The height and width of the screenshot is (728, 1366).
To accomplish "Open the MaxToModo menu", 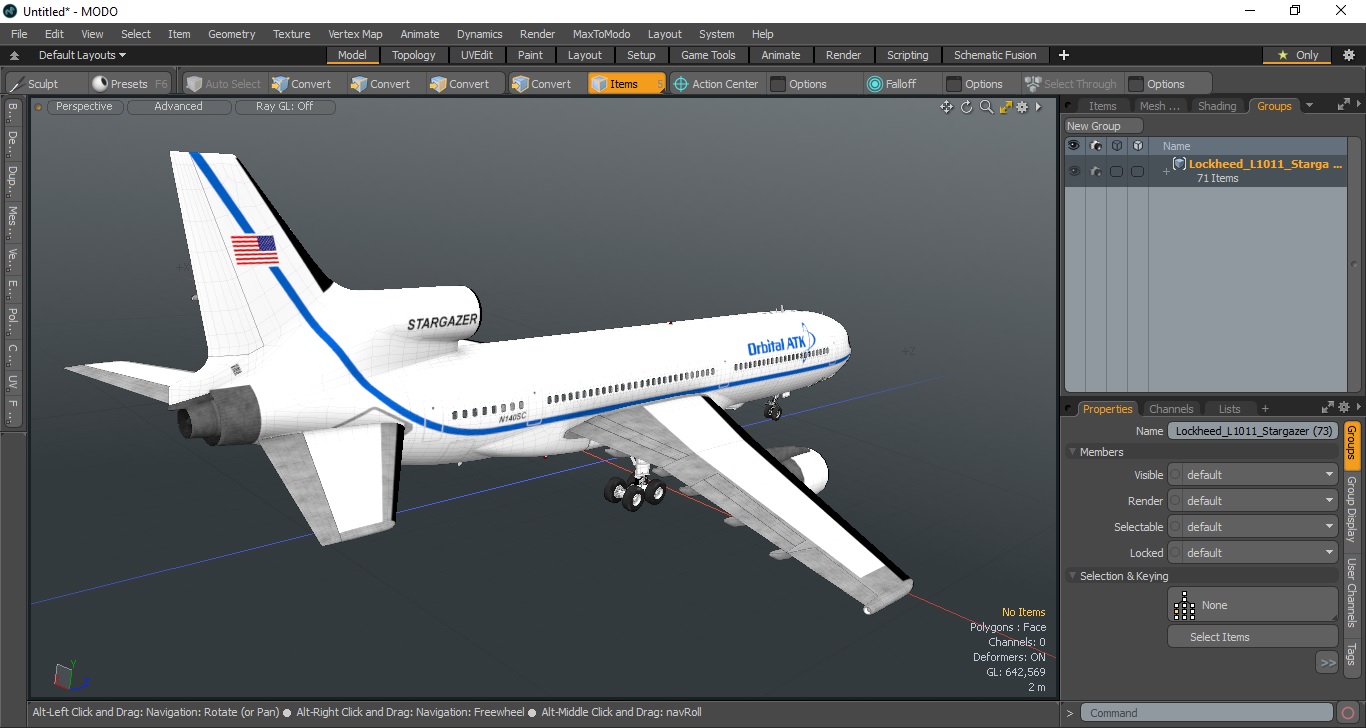I will click(x=601, y=34).
